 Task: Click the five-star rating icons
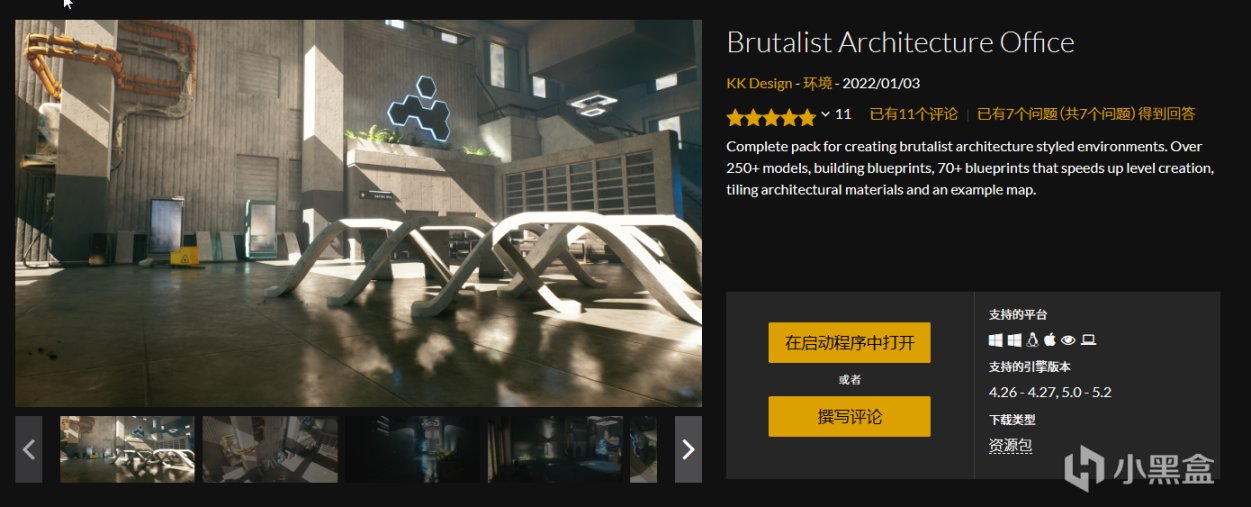[x=771, y=117]
